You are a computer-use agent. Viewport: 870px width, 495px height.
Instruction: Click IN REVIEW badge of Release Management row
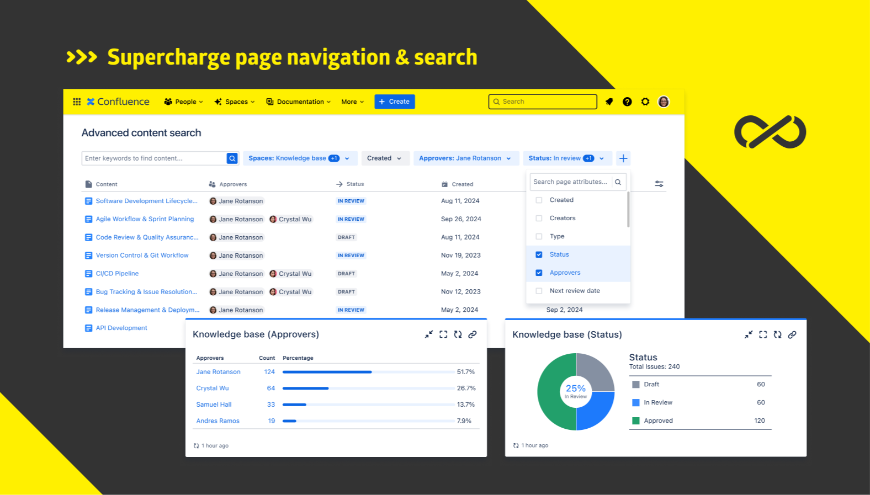pos(351,310)
